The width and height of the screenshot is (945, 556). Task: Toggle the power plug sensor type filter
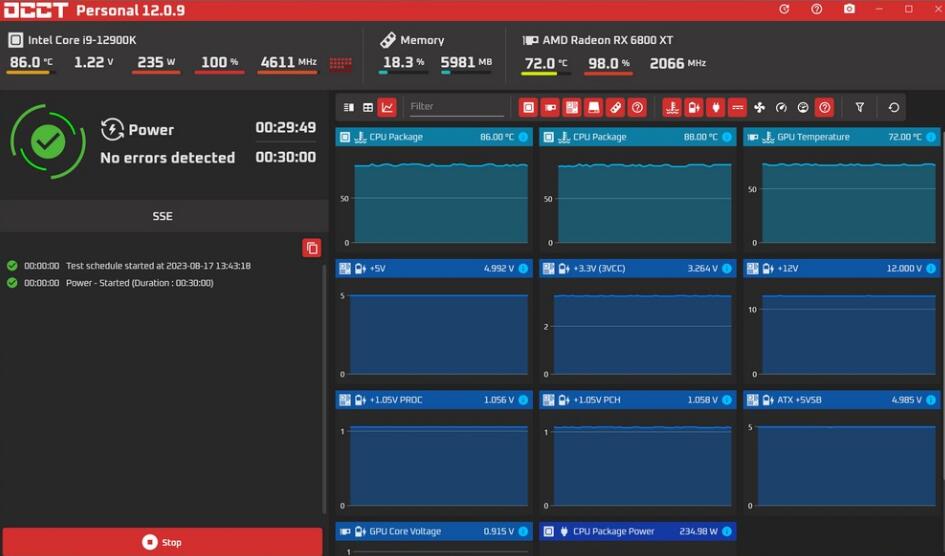pyautogui.click(x=715, y=107)
